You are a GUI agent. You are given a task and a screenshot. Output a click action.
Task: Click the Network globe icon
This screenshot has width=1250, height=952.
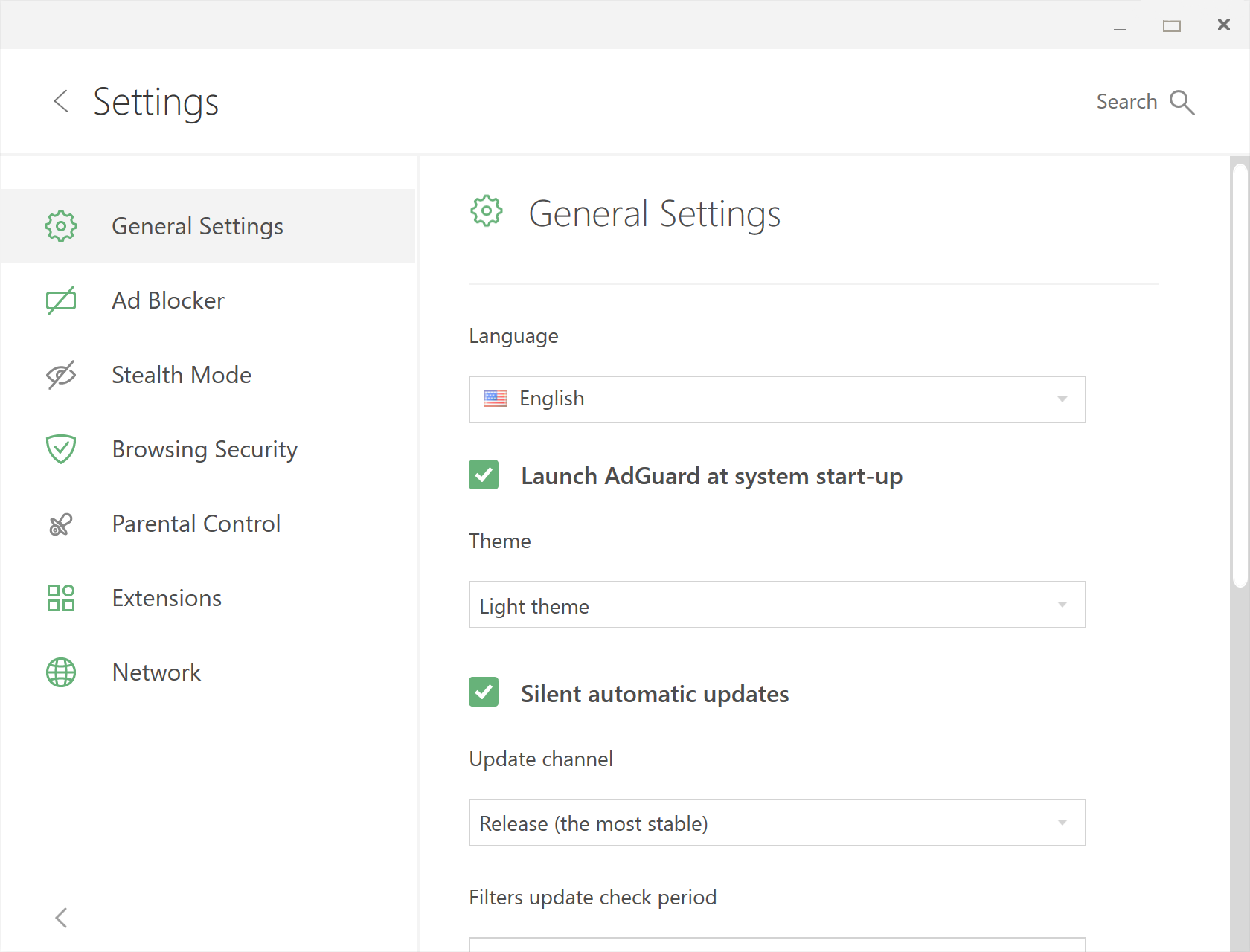[61, 672]
